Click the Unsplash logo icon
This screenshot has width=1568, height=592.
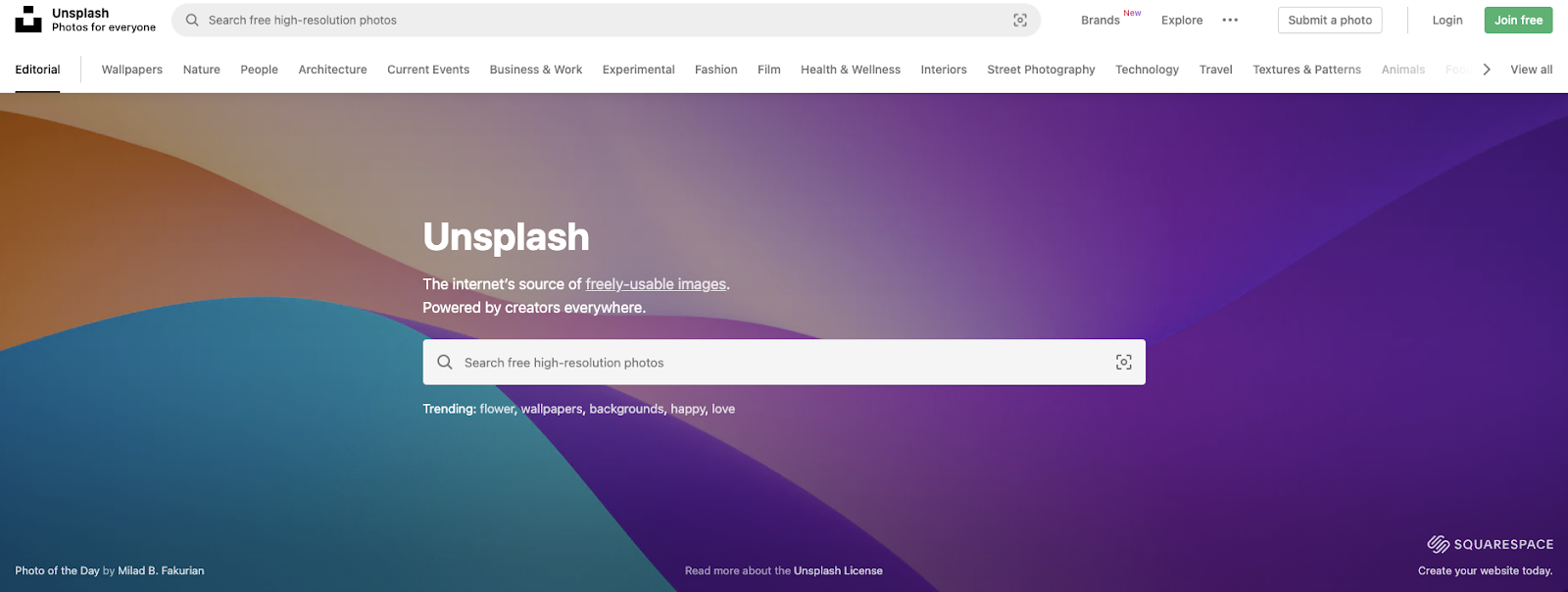coord(28,20)
